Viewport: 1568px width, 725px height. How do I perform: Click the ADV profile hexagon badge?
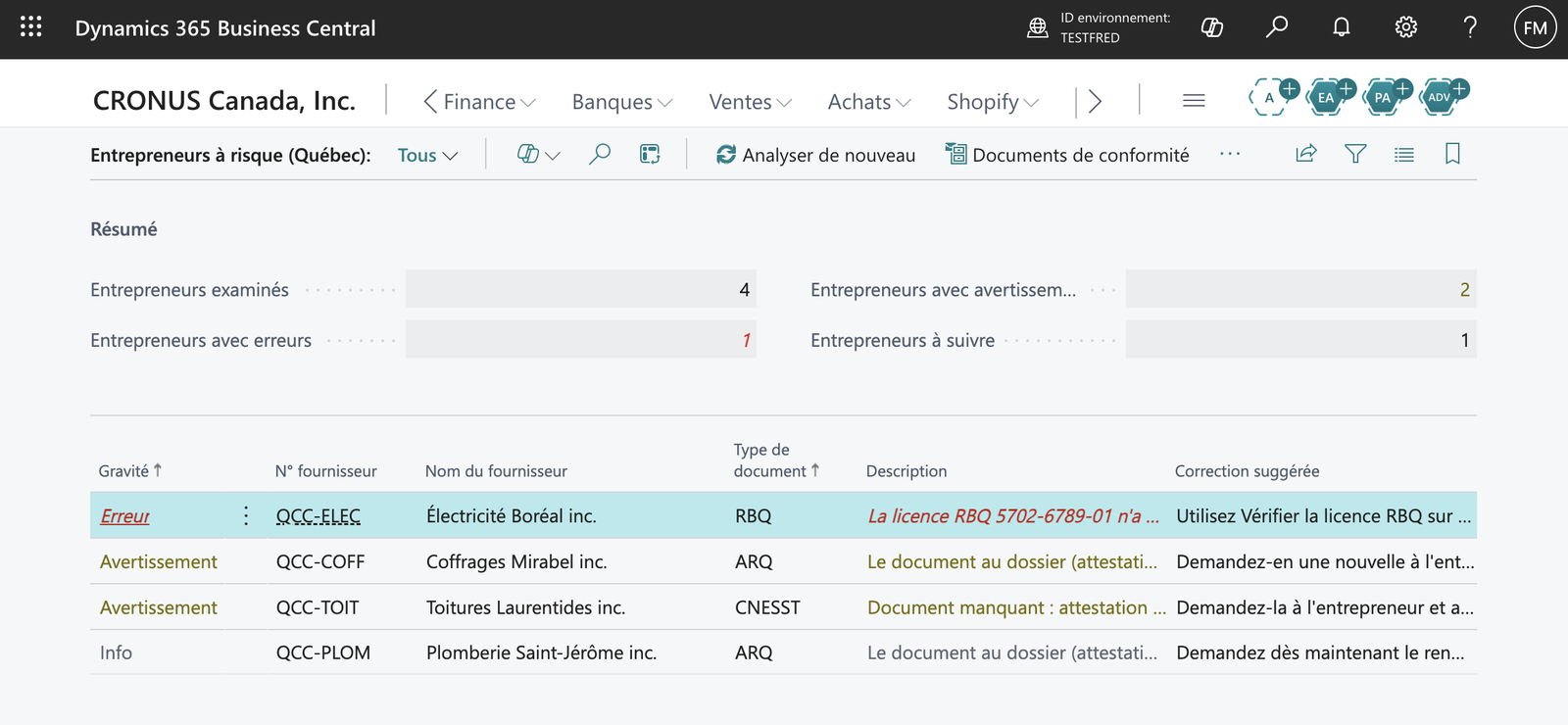click(x=1440, y=97)
